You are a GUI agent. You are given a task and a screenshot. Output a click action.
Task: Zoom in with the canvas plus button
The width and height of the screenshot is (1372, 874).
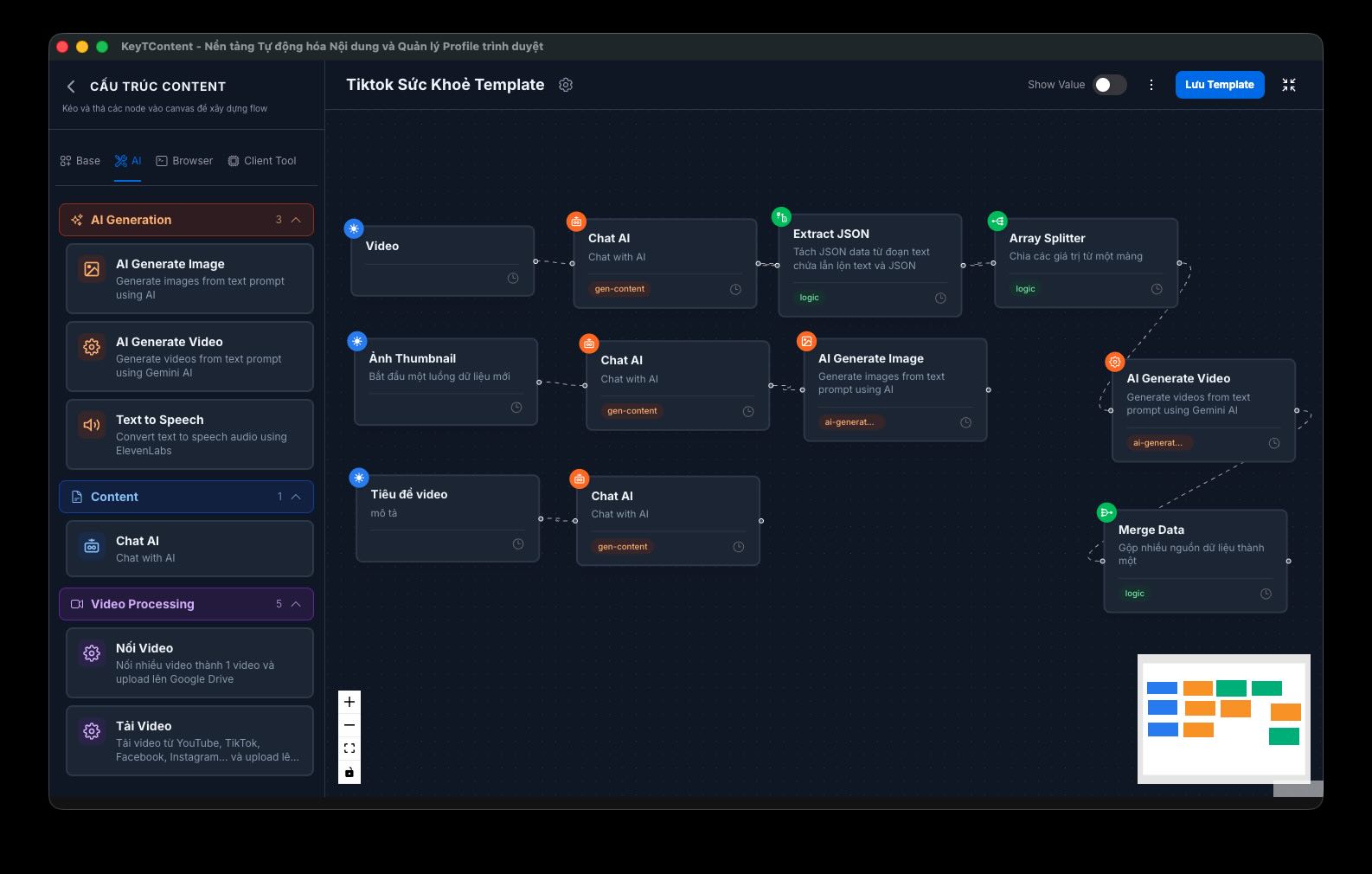click(349, 702)
